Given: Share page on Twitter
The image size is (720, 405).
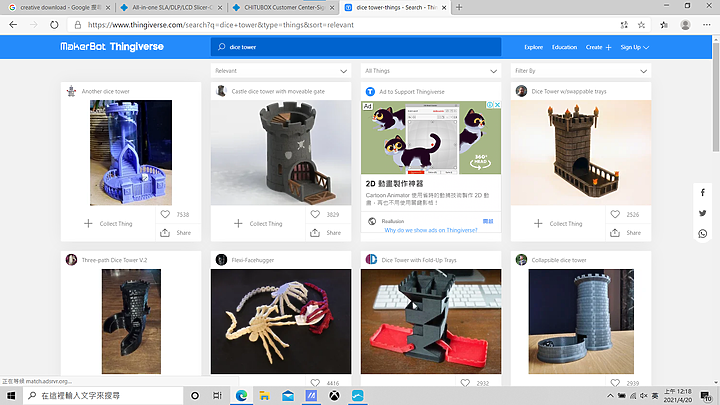Looking at the screenshot, I should (x=703, y=213).
